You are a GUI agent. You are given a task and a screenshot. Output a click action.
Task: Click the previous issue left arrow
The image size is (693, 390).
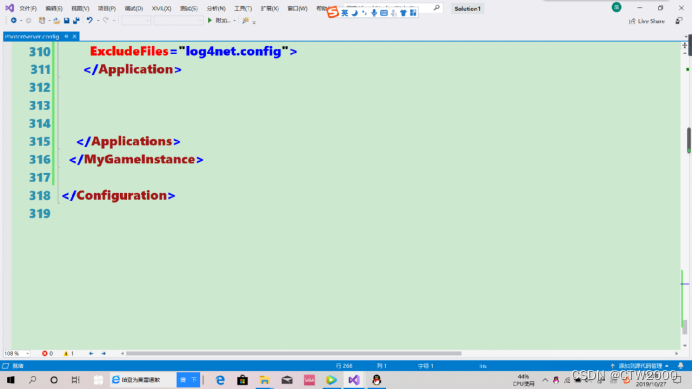(91, 353)
